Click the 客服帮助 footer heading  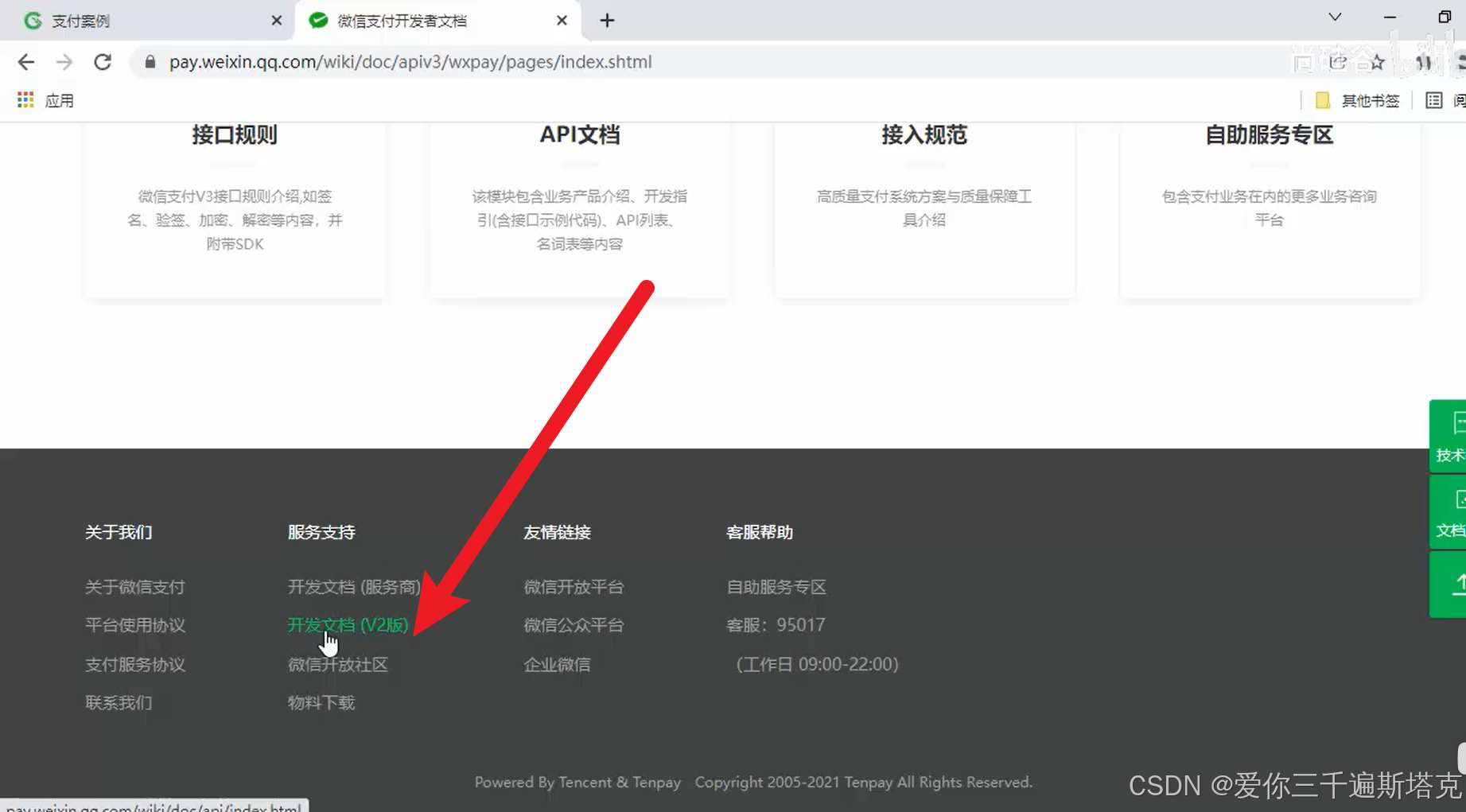[760, 532]
